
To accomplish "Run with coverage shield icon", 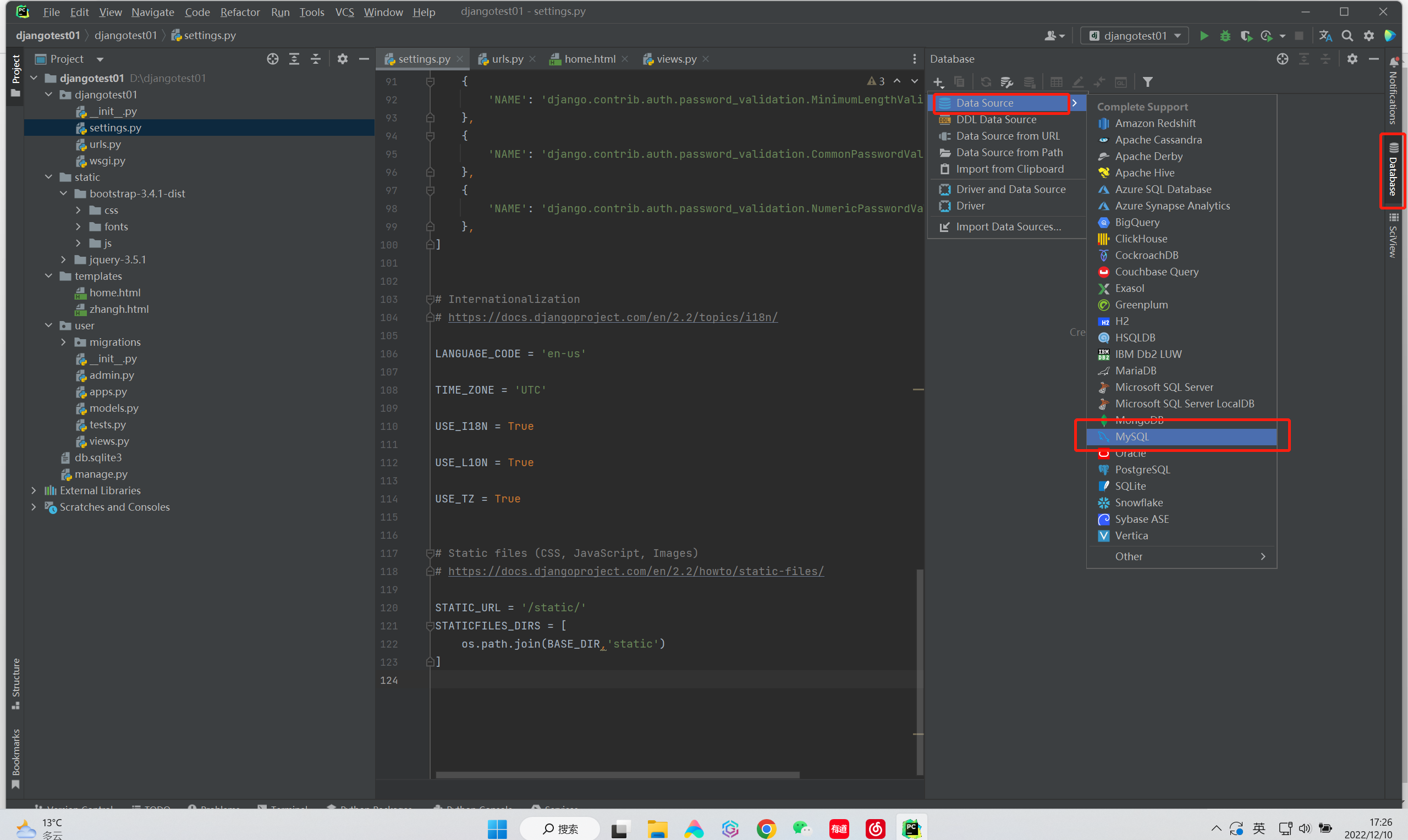I will click(x=1246, y=36).
